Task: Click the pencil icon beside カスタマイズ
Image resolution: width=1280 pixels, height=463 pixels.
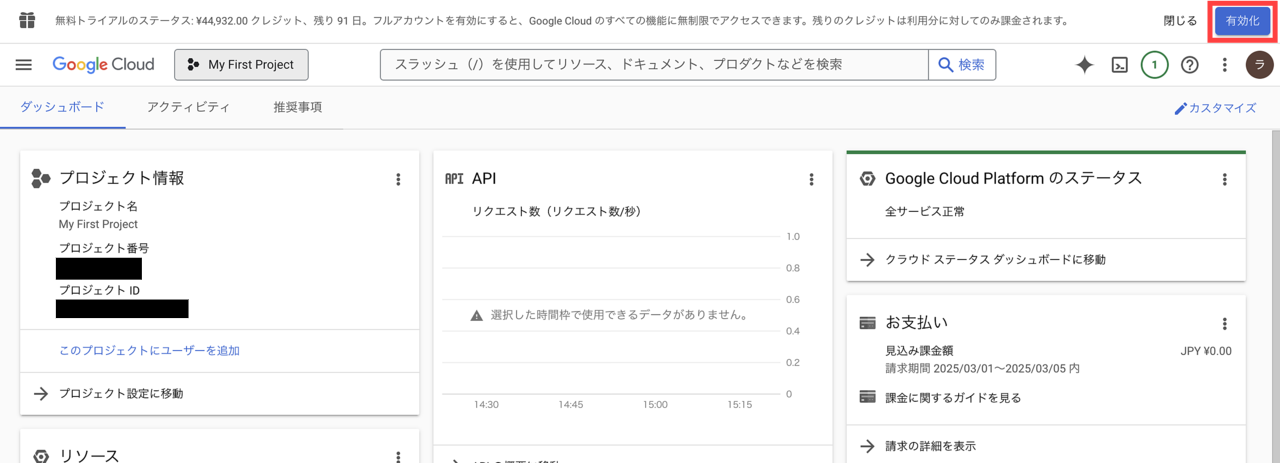Action: [1180, 108]
